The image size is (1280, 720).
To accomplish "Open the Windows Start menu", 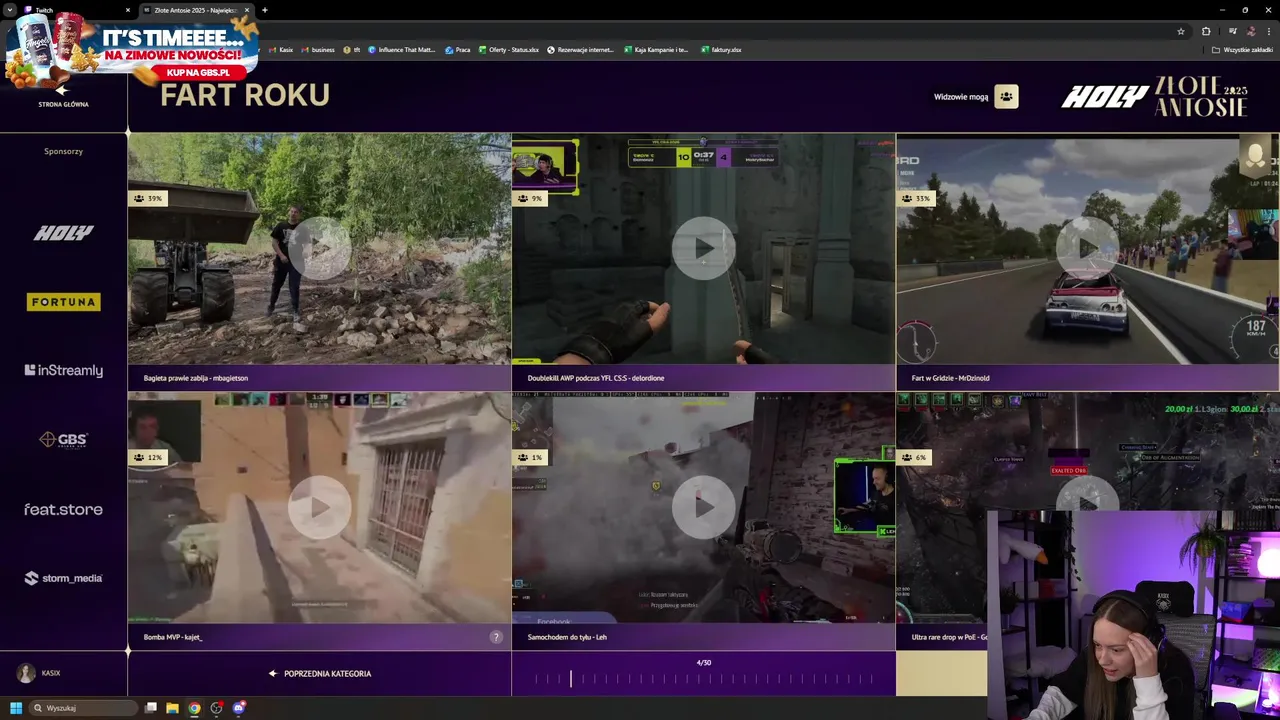I will point(15,708).
